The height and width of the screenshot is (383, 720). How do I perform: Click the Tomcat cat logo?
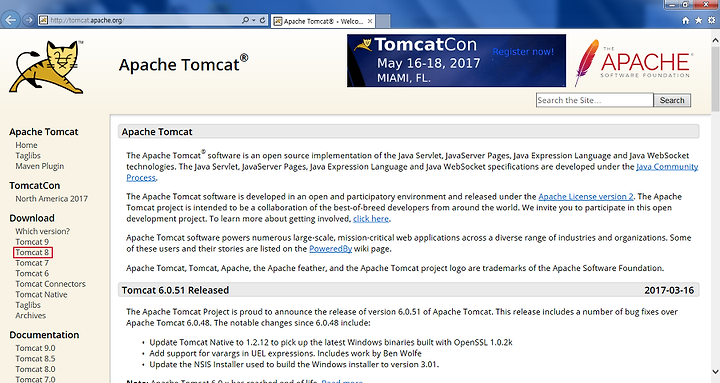[46, 67]
